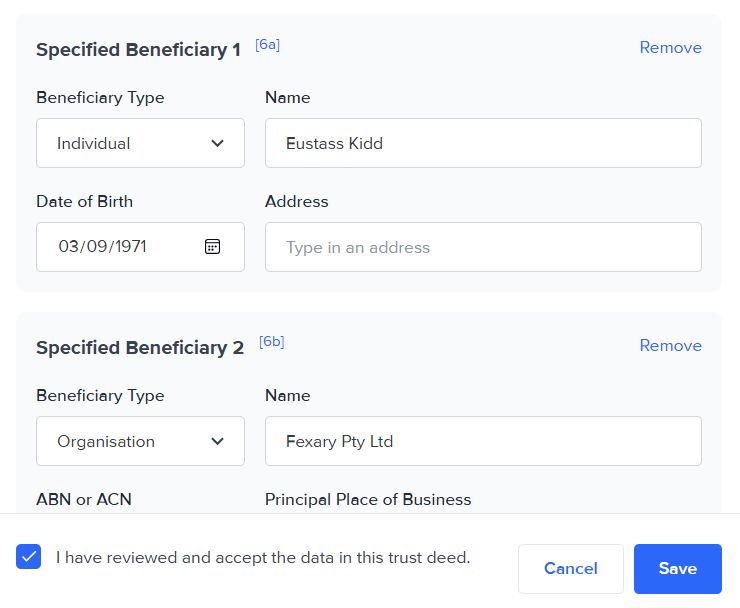
Task: Save the trust deed data
Action: click(677, 569)
